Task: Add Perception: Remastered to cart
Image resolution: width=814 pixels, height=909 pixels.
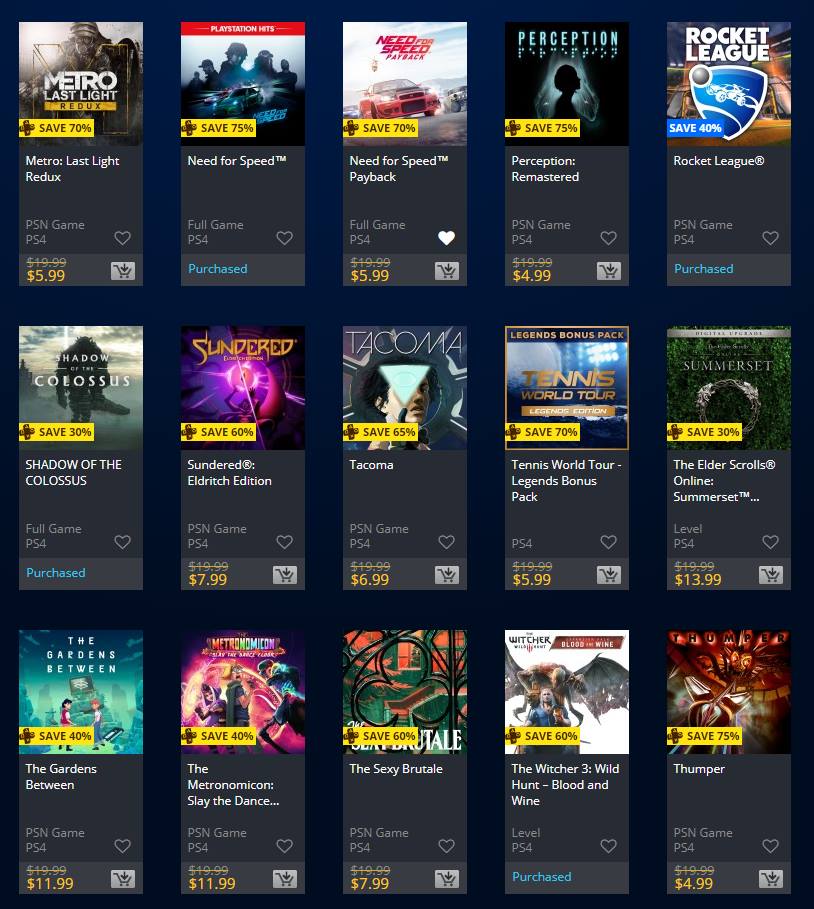Action: (609, 271)
